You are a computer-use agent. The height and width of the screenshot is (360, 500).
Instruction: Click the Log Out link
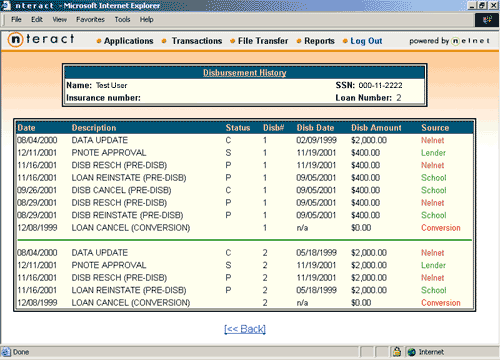click(366, 41)
